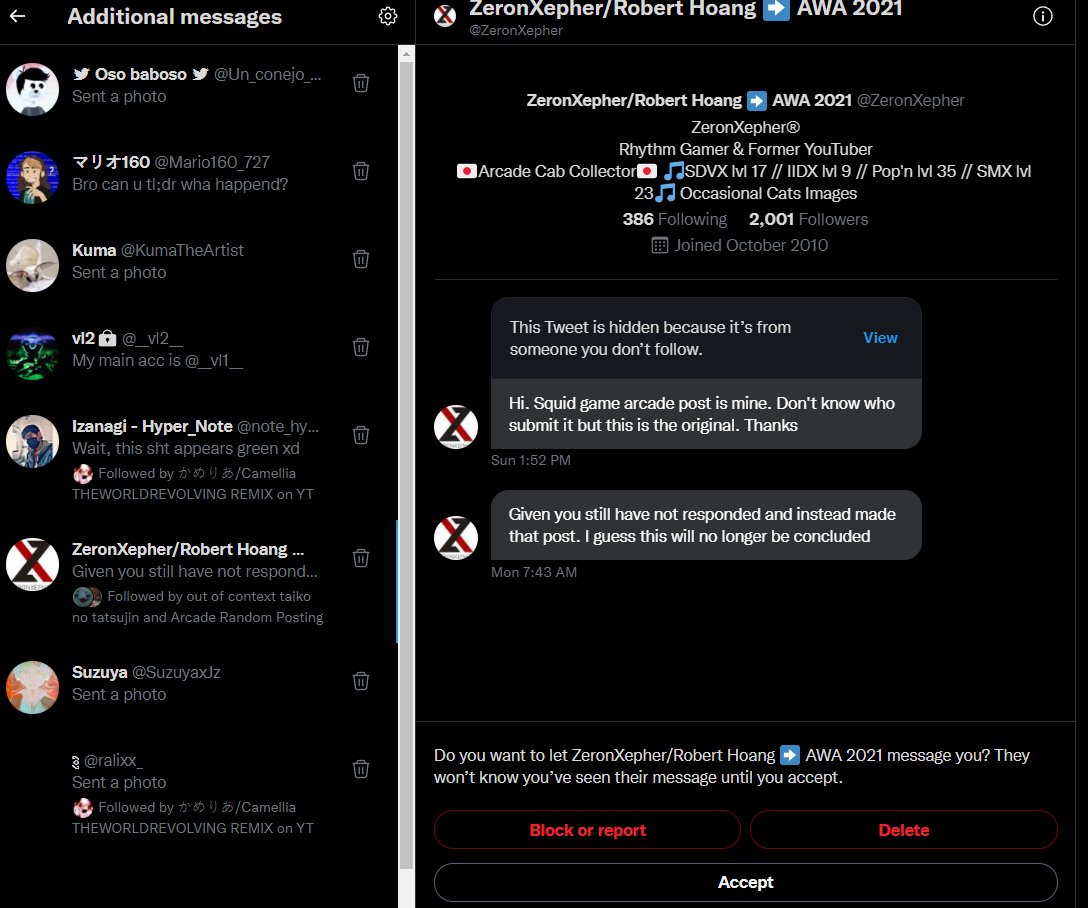Click 'Followed by out of context taiko' text
This screenshot has width=1088, height=908.
pyautogui.click(x=198, y=607)
